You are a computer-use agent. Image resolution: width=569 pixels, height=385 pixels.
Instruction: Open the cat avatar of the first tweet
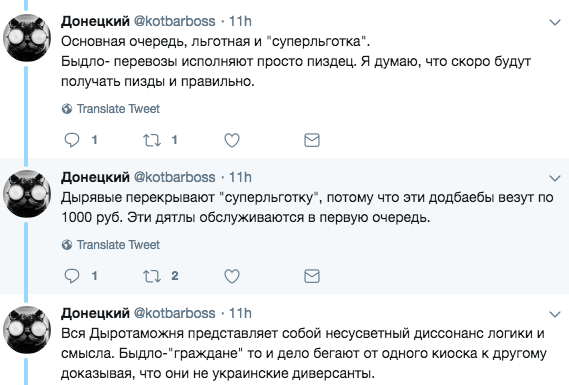pos(26,37)
